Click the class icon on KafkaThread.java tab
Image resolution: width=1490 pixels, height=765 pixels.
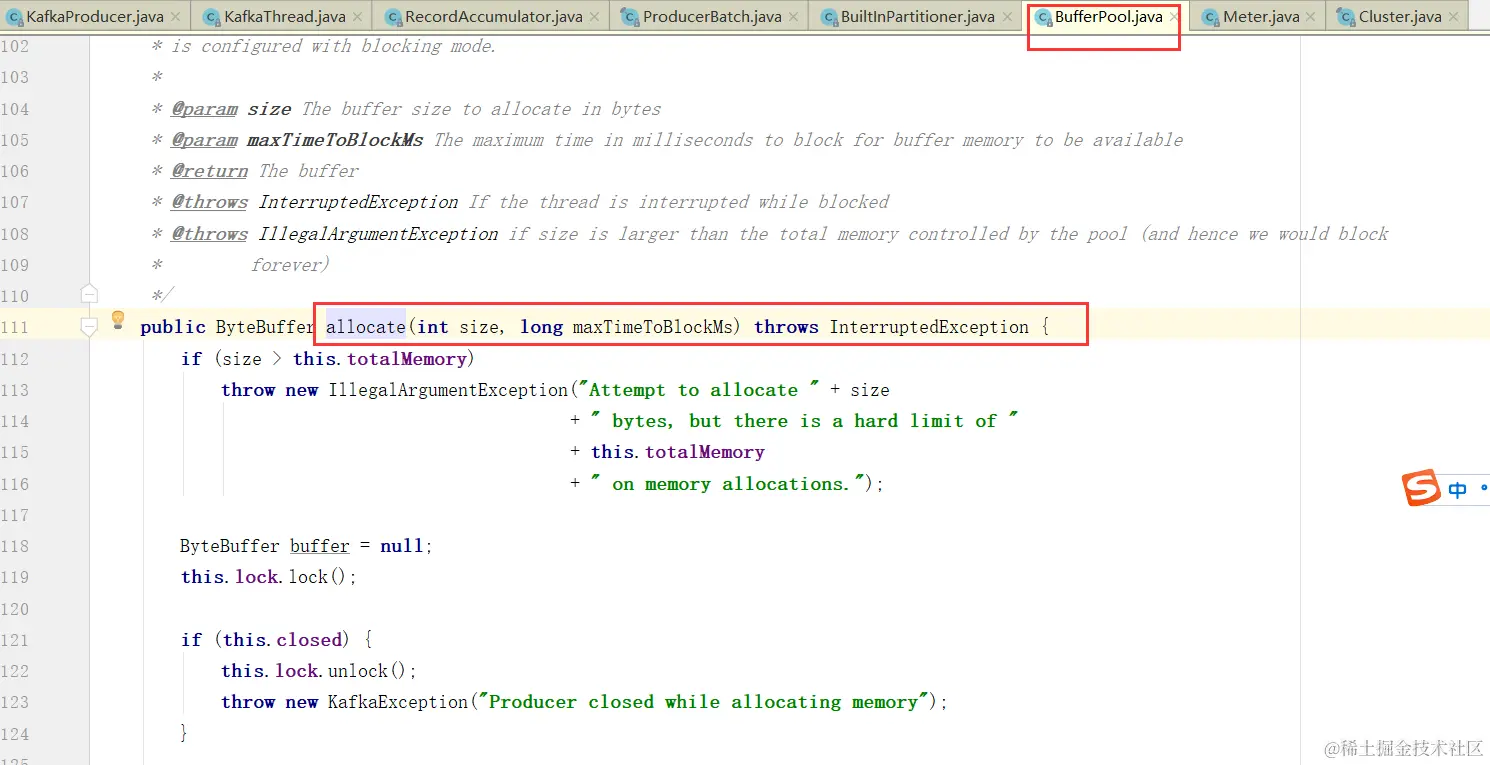pyautogui.click(x=212, y=17)
